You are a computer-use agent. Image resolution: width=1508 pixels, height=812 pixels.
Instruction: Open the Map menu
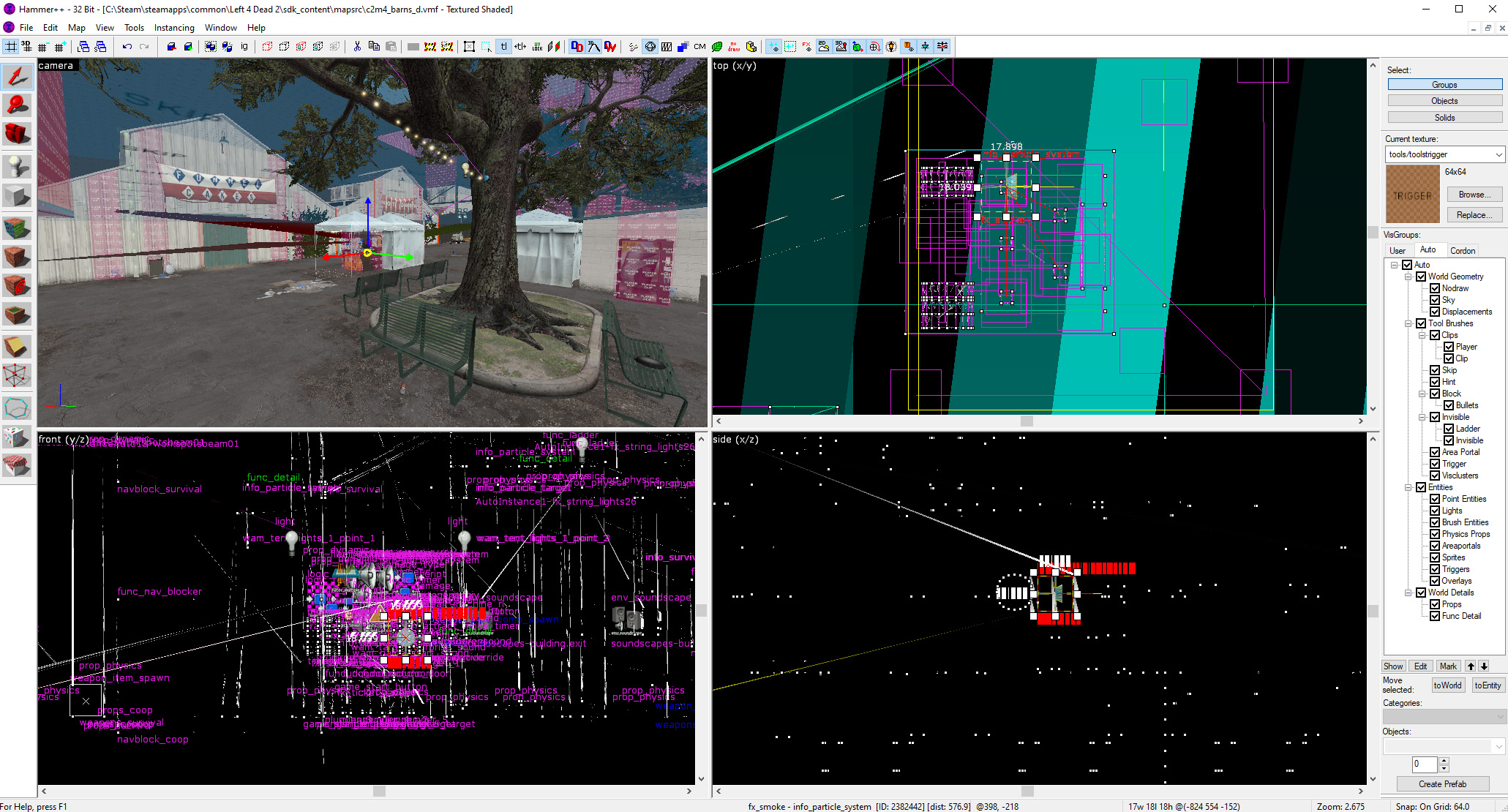coord(77,28)
